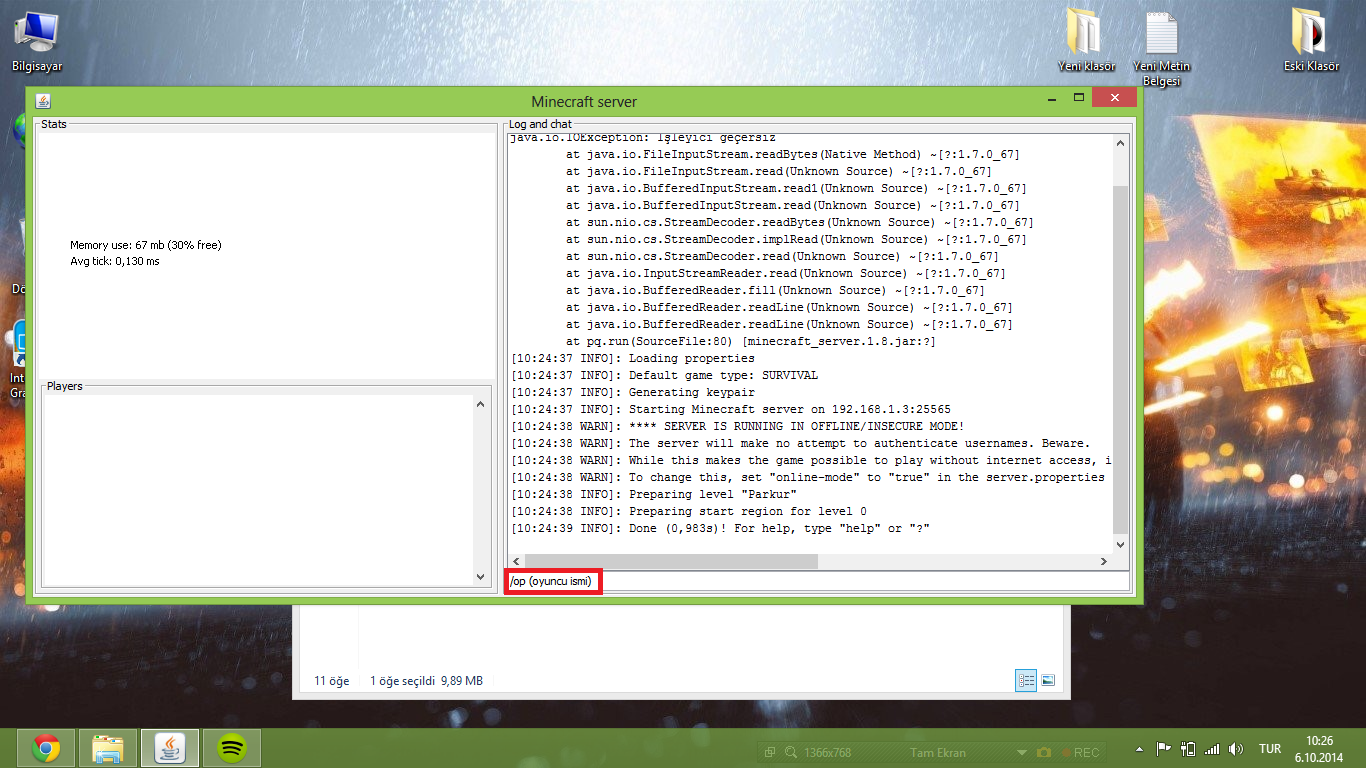1366x768 pixels.
Task: Click the Players list scroll up arrow
Action: point(480,405)
